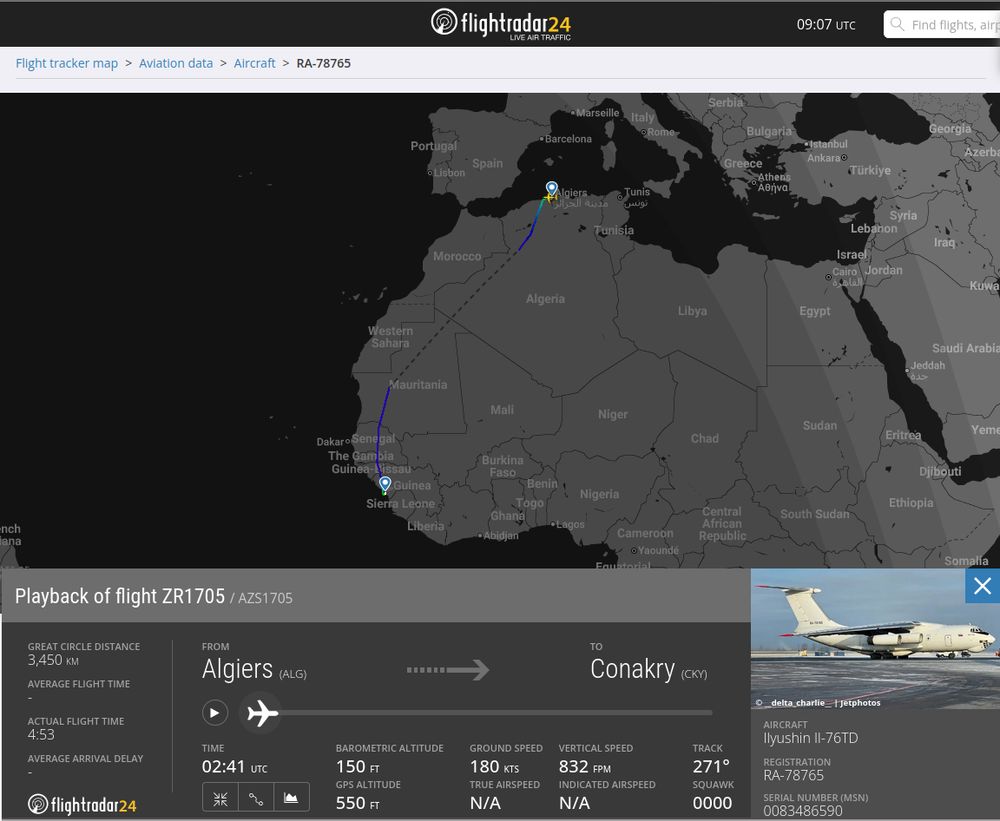Click the 271° track value
The height and width of the screenshot is (821, 1000).
(711, 767)
